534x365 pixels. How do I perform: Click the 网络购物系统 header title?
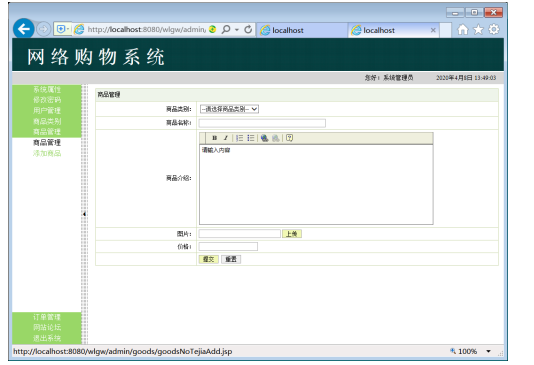pos(96,57)
